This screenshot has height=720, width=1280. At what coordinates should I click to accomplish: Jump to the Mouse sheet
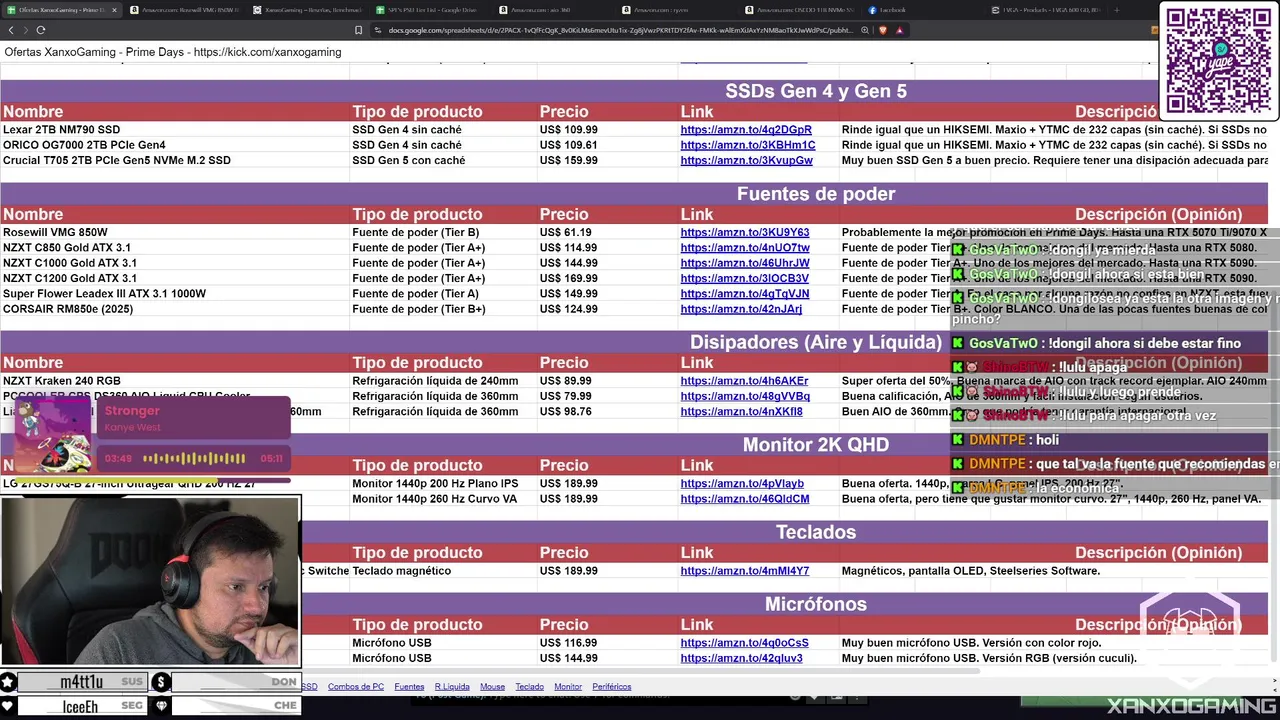492,687
